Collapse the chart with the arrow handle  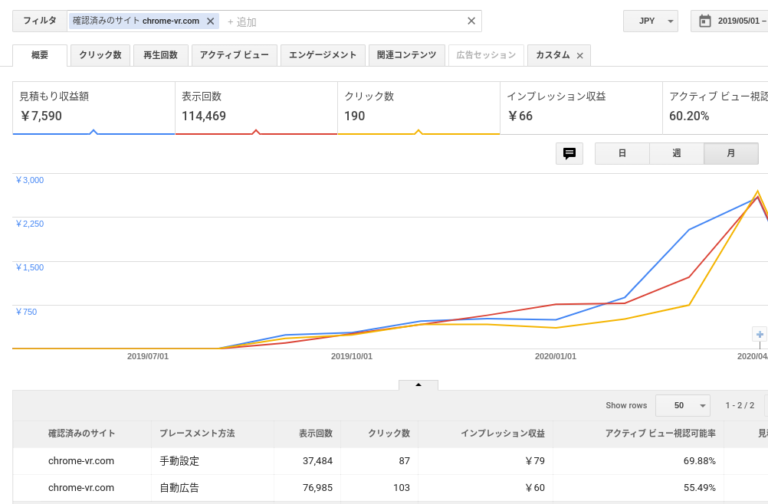[418, 385]
